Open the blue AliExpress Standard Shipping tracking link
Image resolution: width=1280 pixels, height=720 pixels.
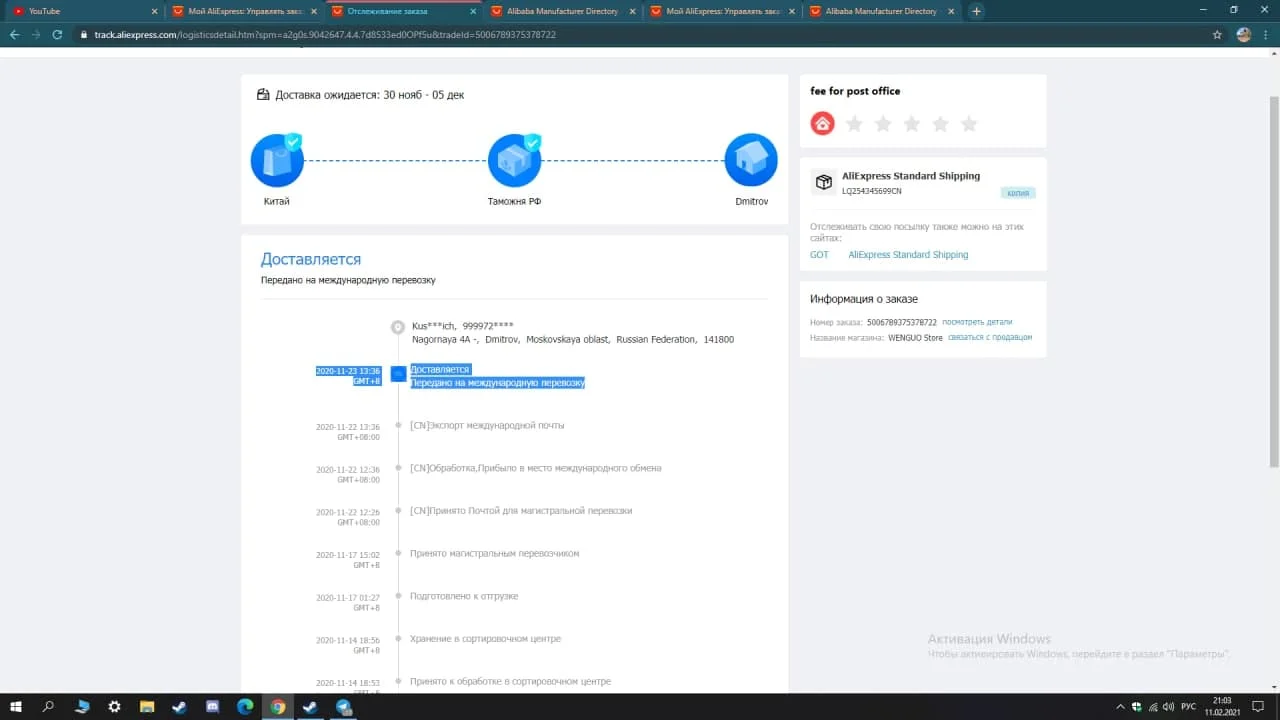[908, 255]
